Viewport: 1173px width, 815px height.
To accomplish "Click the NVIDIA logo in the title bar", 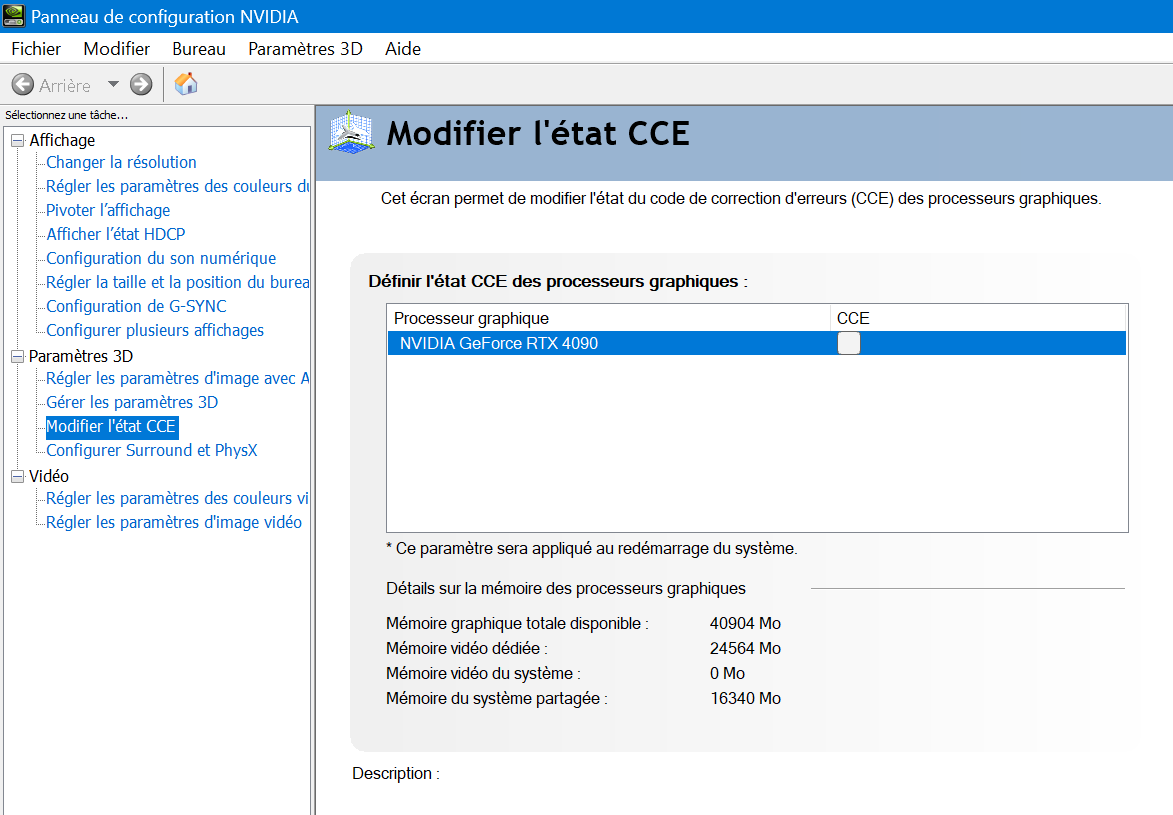I will point(14,16).
